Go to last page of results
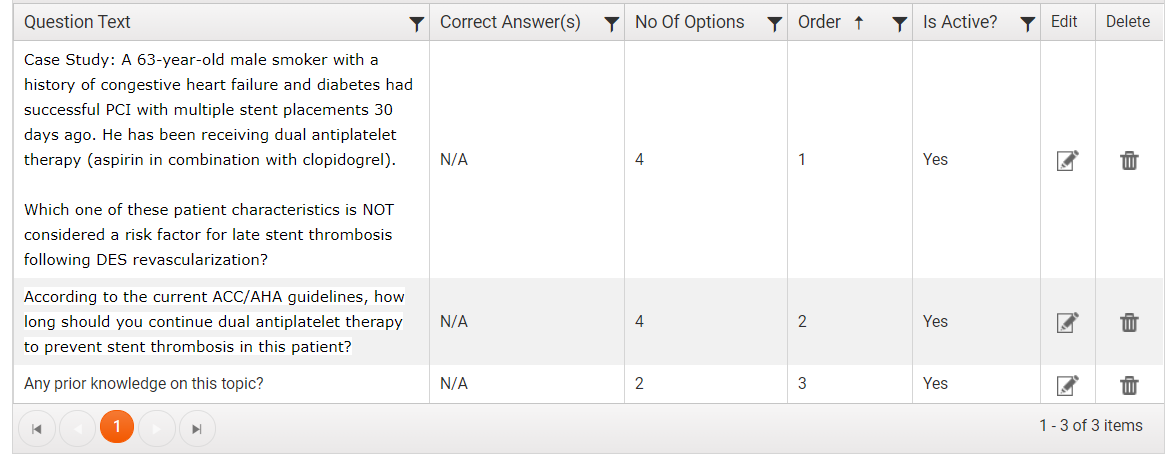Viewport: 1172px width, 461px height. pos(197,429)
